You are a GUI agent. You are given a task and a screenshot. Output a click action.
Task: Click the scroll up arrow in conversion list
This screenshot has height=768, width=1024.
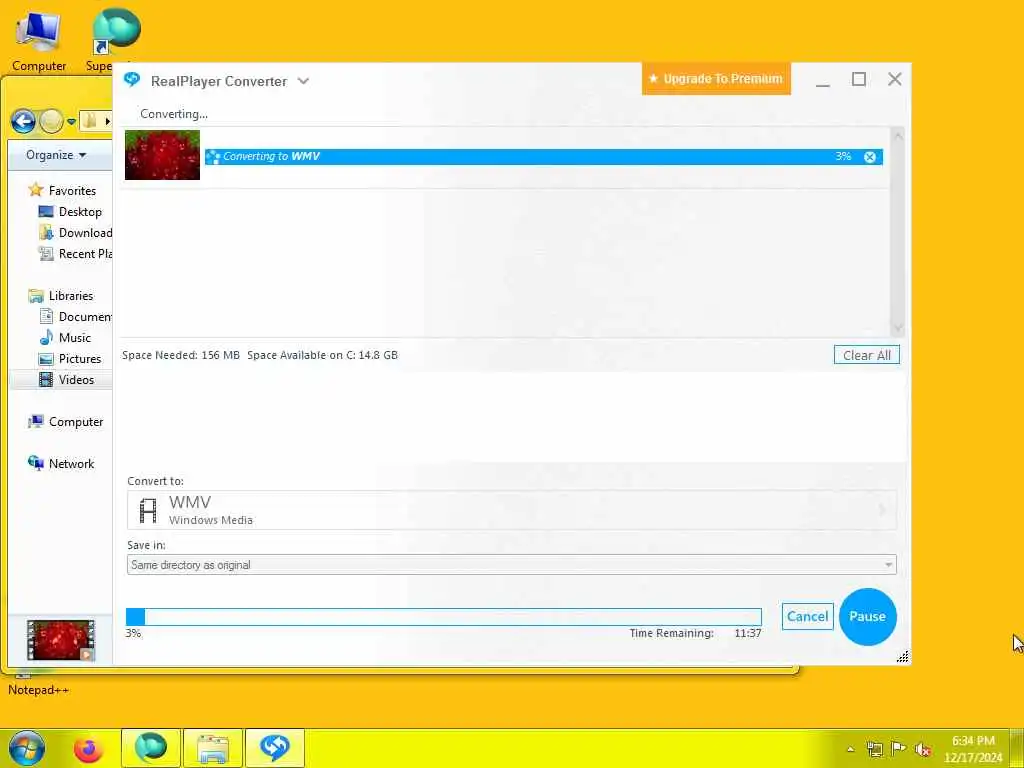click(x=897, y=136)
